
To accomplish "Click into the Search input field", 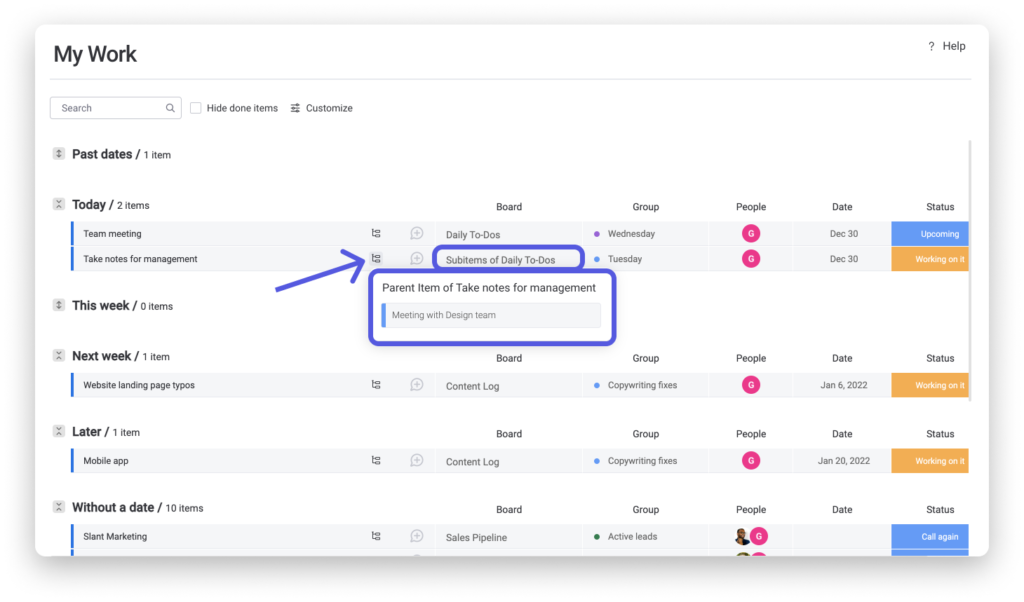I will [108, 108].
